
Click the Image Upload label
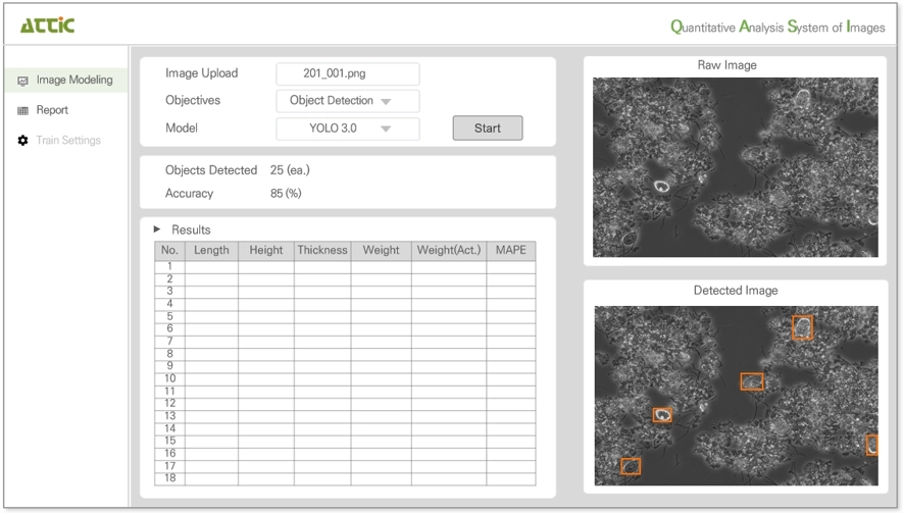[x=201, y=73]
